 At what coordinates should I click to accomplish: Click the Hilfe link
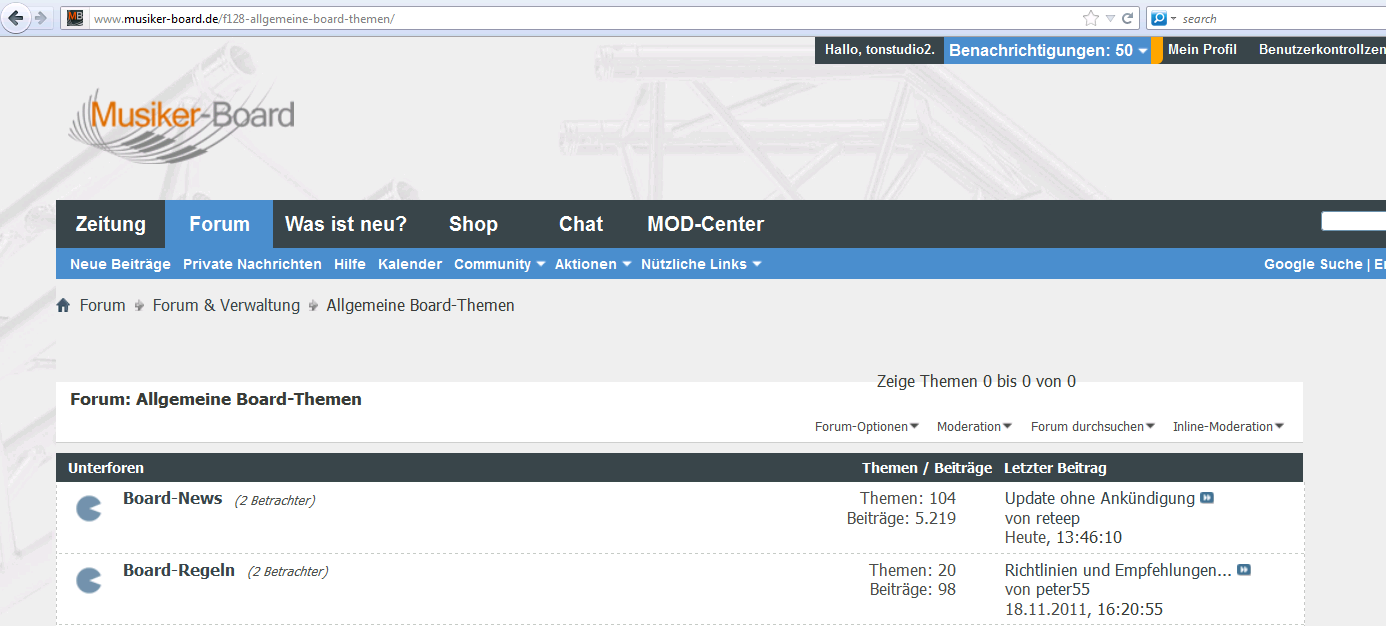point(350,264)
